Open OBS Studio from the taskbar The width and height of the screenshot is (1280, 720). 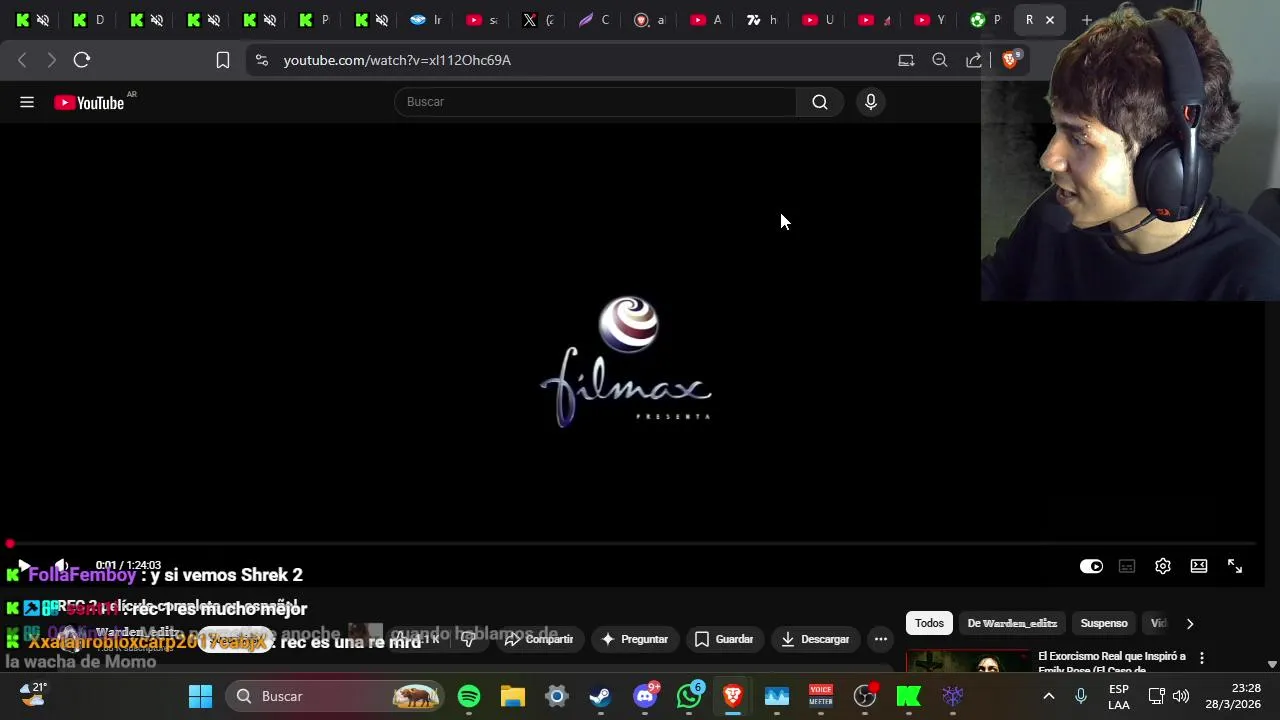[865, 696]
